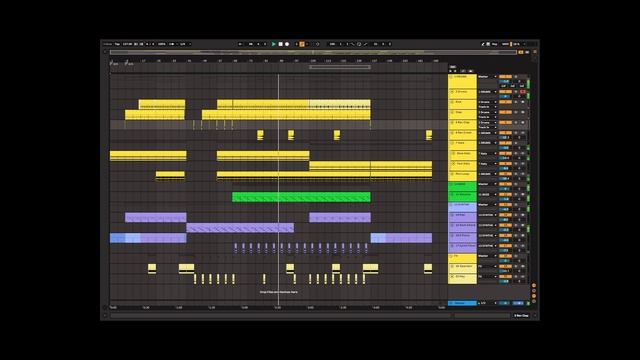
Task: Click red-lit button on 2 Drums track
Action: [523, 92]
